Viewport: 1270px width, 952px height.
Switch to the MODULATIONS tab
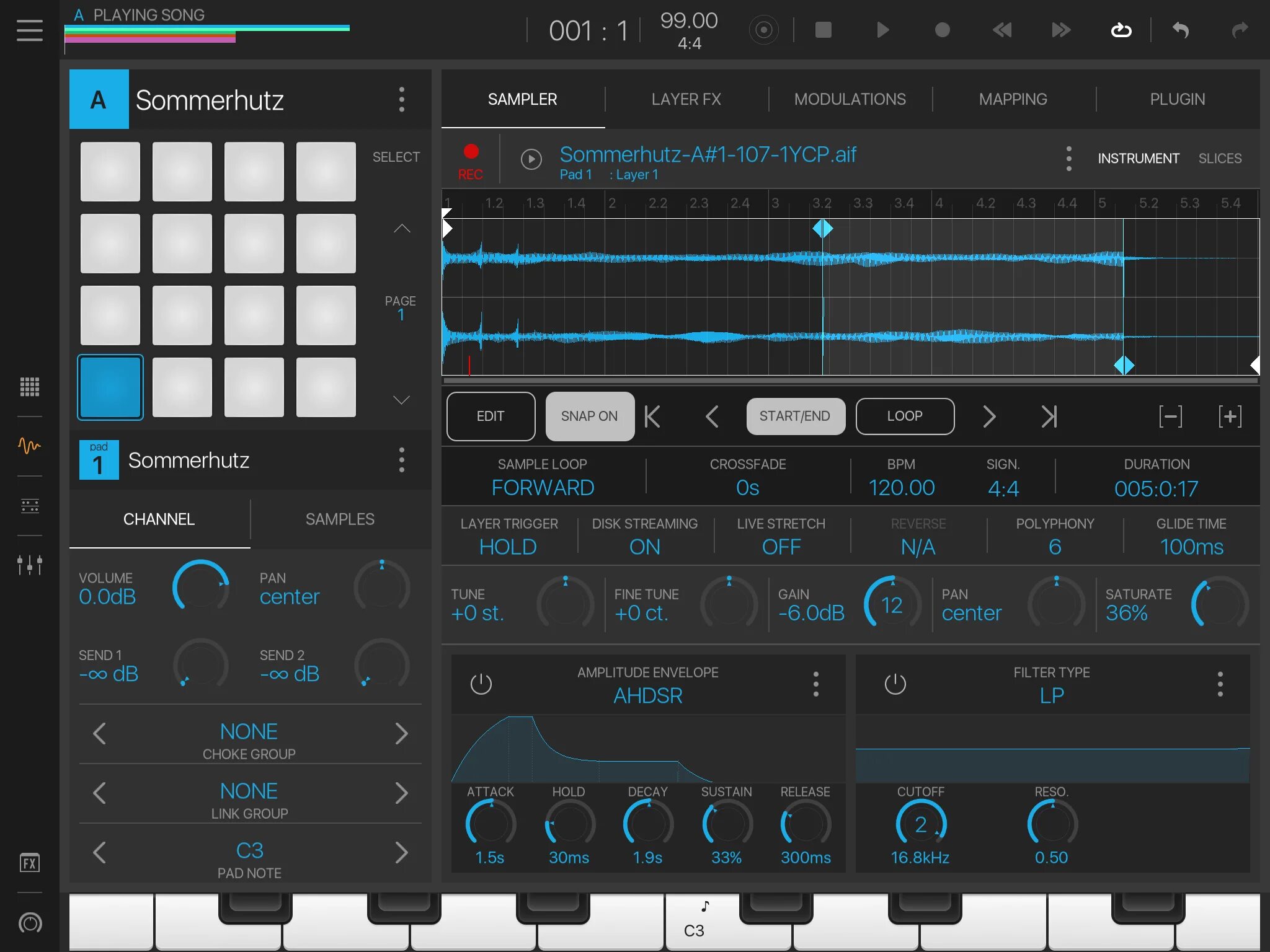click(x=850, y=99)
